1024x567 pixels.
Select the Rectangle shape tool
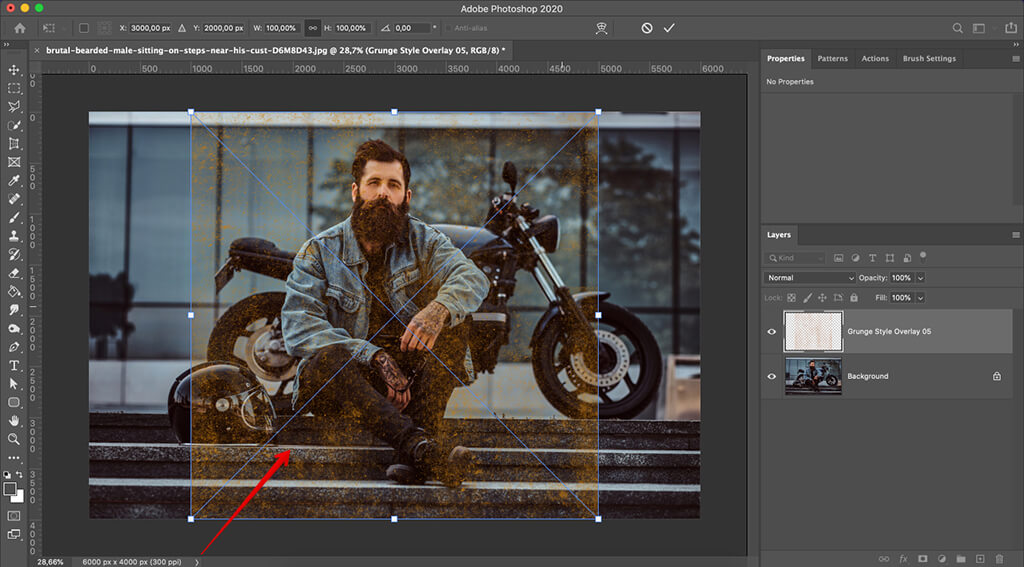(x=14, y=402)
